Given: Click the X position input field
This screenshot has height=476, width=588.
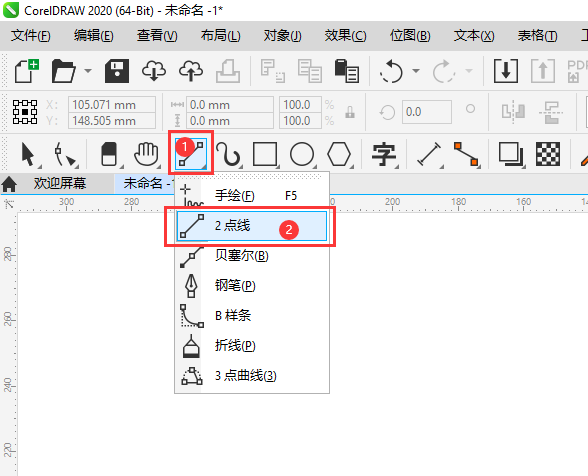Looking at the screenshot, I should tap(112, 105).
